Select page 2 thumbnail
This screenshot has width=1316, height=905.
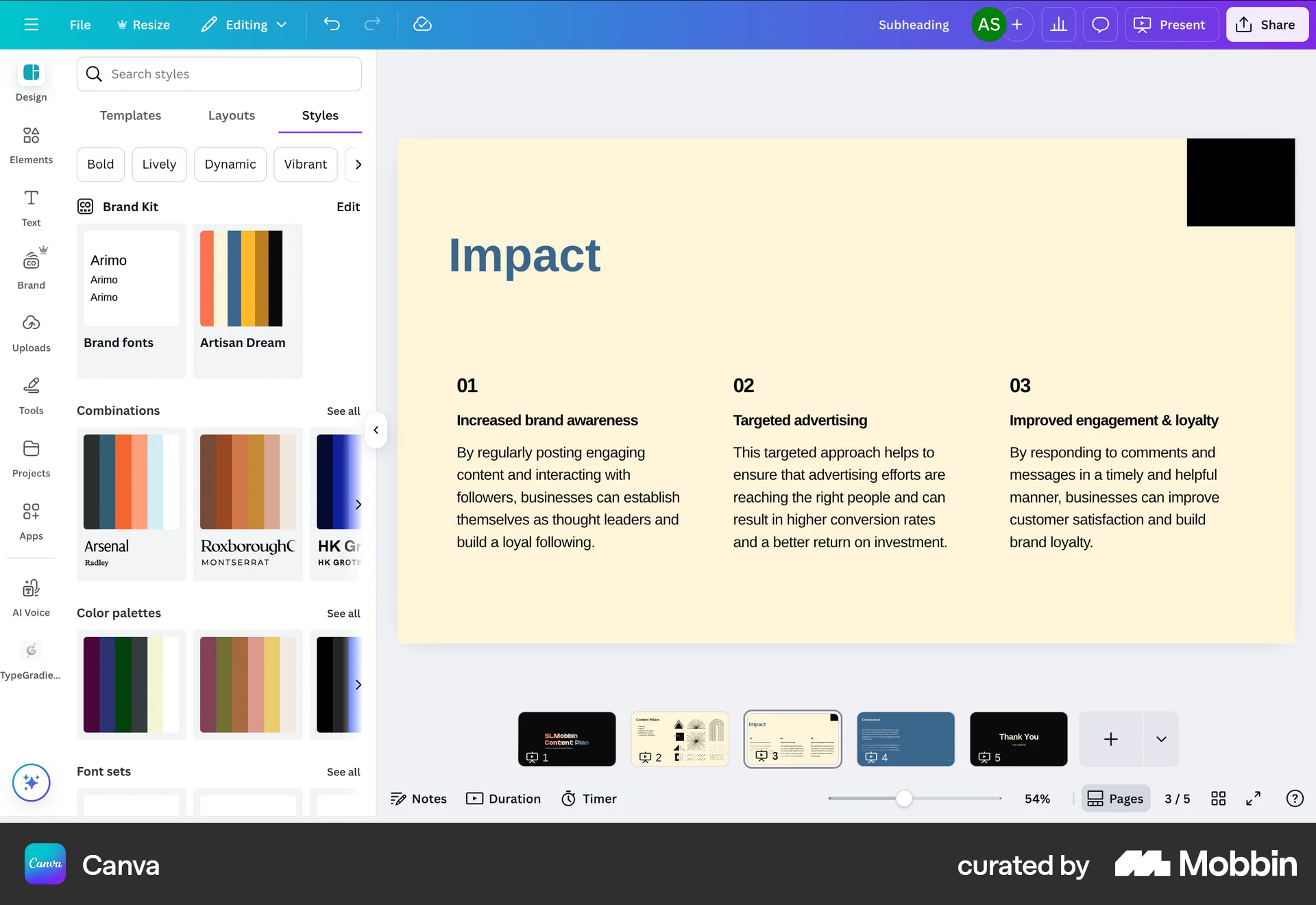coord(680,739)
